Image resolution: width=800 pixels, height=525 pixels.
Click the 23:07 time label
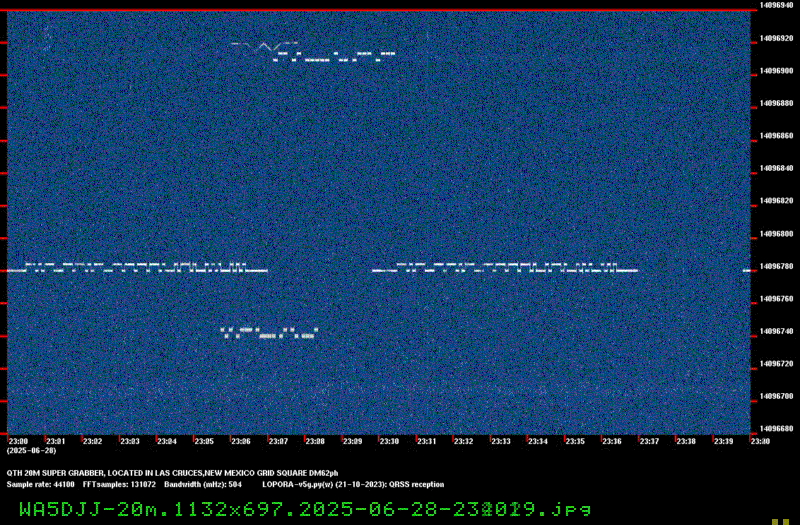(x=278, y=441)
